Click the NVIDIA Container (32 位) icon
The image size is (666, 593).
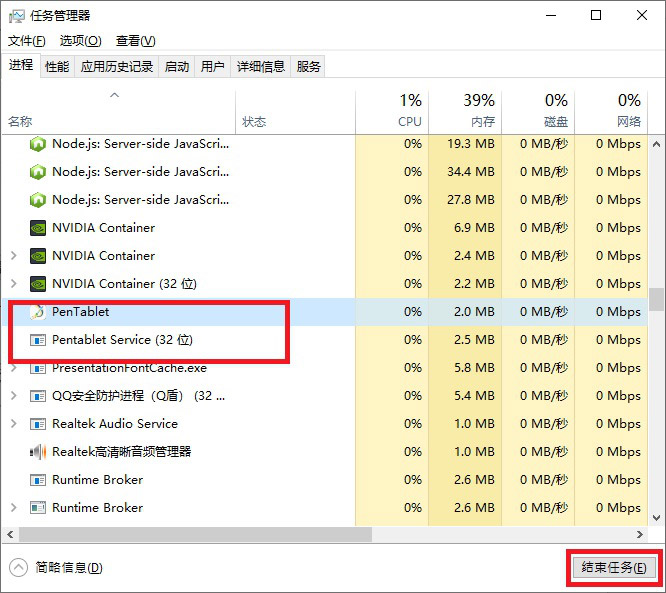[38, 284]
